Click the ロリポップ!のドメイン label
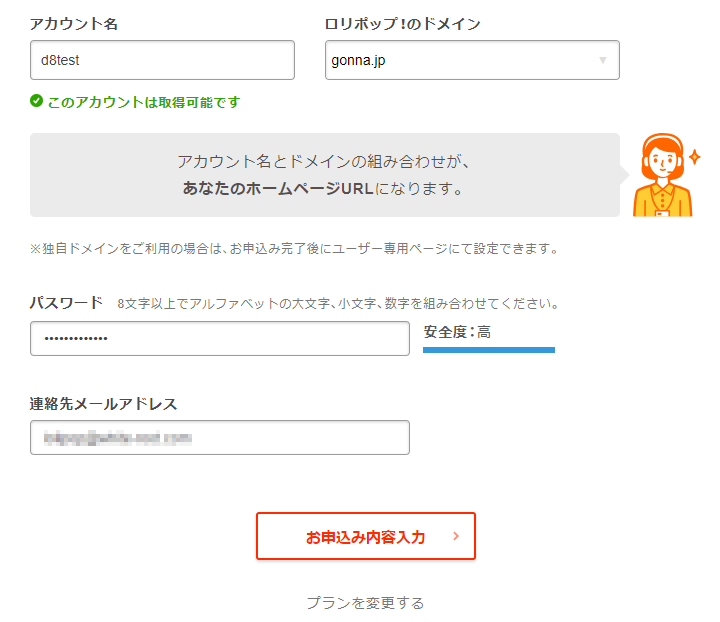Image resolution: width=720 pixels, height=622 pixels. pyautogui.click(x=403, y=24)
